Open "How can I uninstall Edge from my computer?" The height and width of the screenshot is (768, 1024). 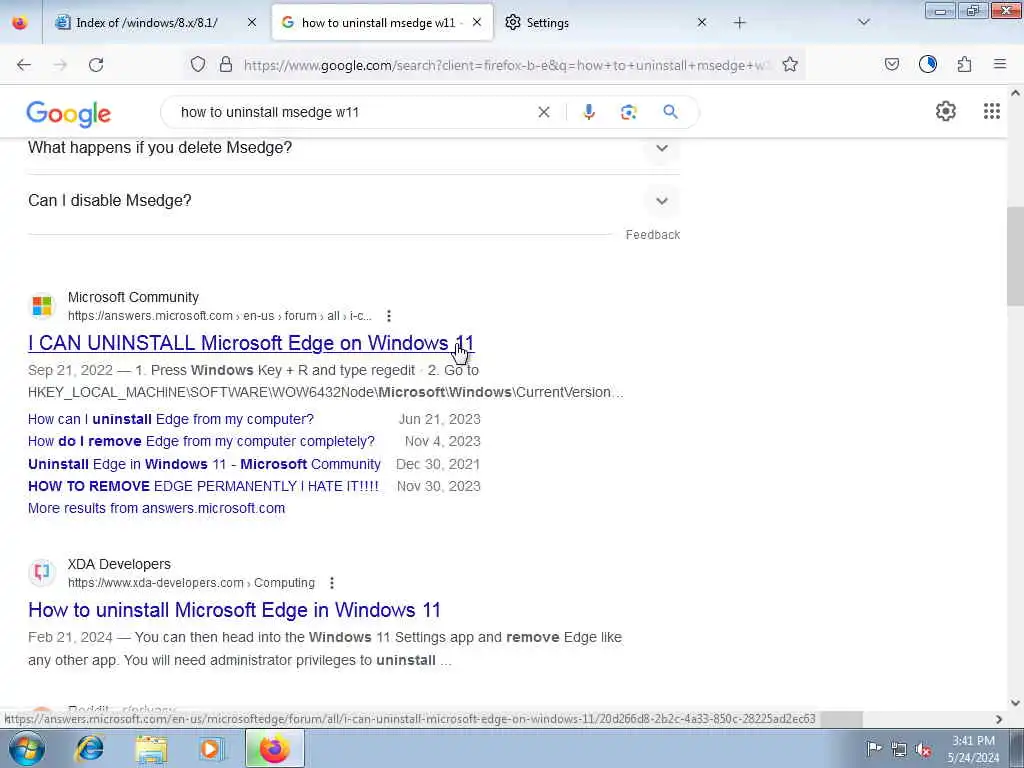point(170,419)
